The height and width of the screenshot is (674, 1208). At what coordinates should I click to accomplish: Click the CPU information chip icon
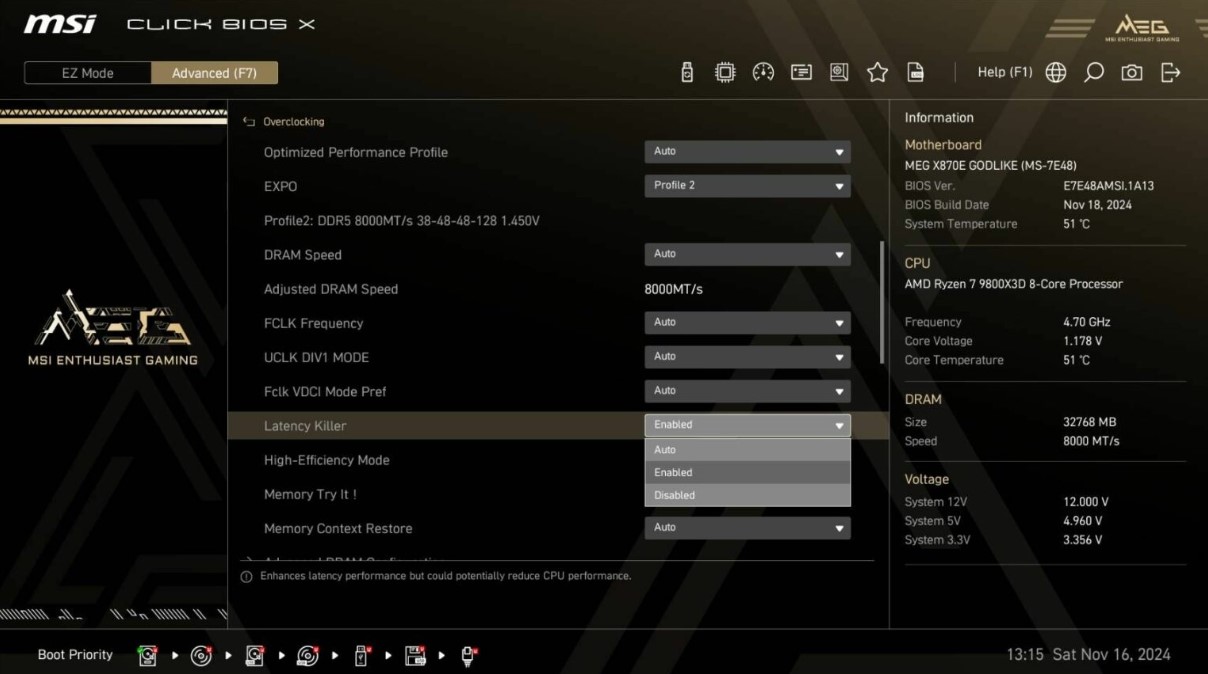pos(725,72)
